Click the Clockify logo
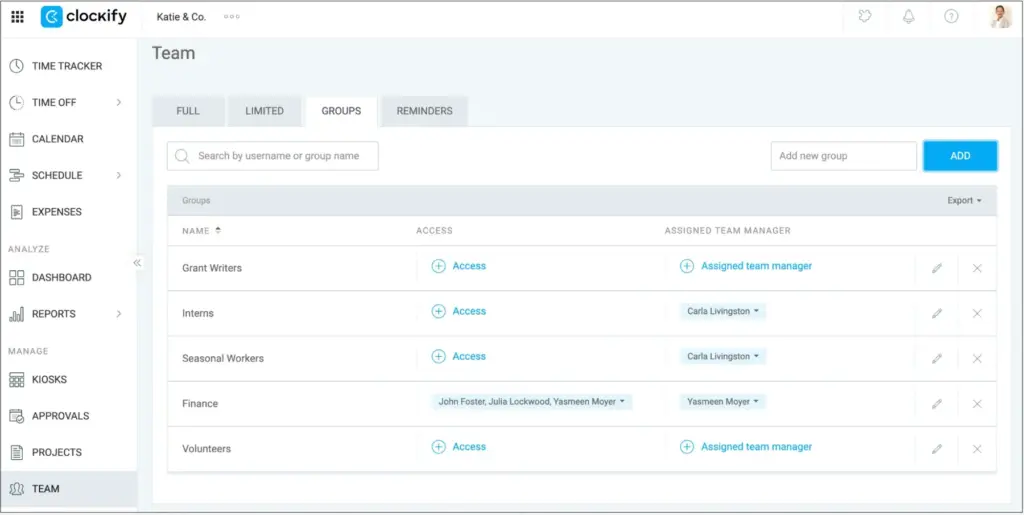 (x=83, y=17)
